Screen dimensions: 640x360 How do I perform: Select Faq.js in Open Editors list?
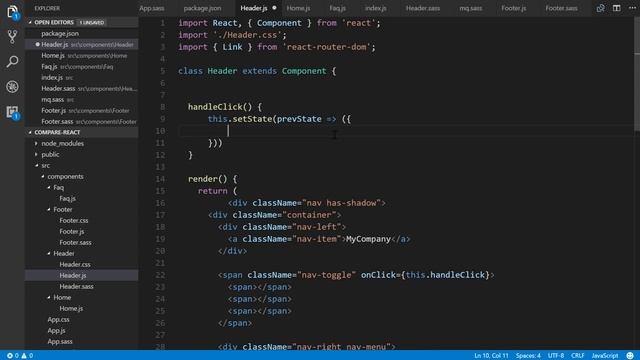(x=82, y=67)
